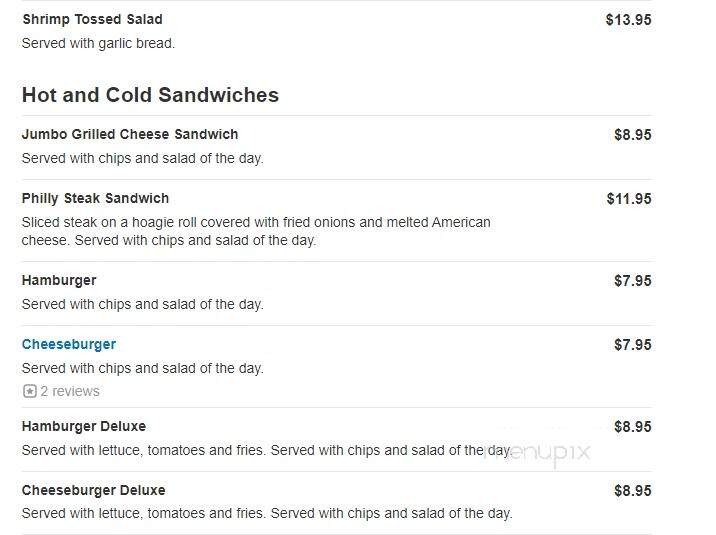Click the Philly Steak Sandwich title

coord(95,198)
